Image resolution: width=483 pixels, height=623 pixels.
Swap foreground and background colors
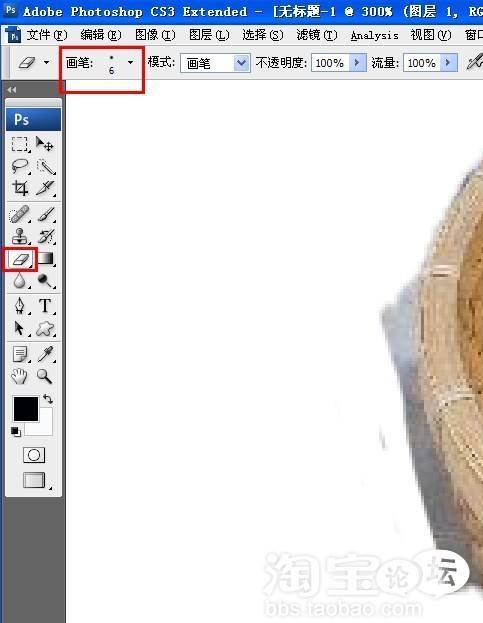[48, 399]
